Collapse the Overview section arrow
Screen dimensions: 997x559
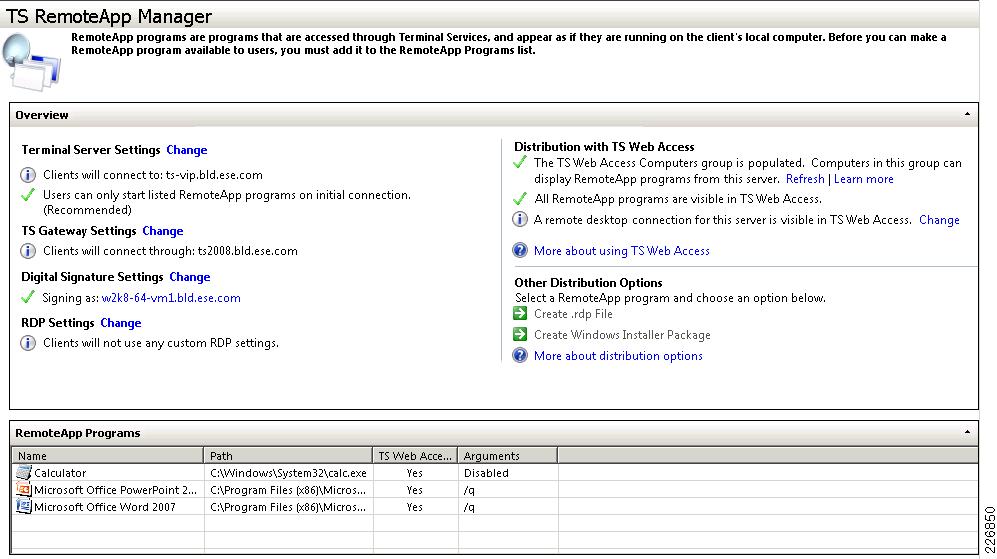tap(967, 114)
